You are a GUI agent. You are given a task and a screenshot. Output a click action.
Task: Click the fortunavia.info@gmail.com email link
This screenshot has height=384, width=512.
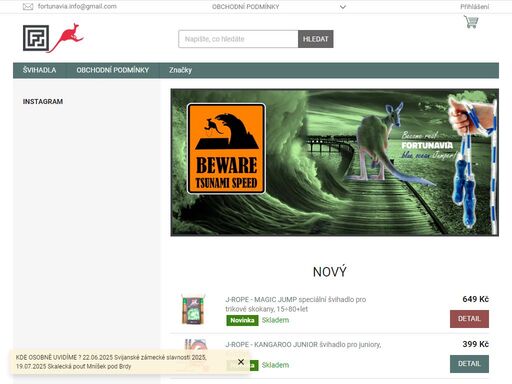click(x=77, y=6)
